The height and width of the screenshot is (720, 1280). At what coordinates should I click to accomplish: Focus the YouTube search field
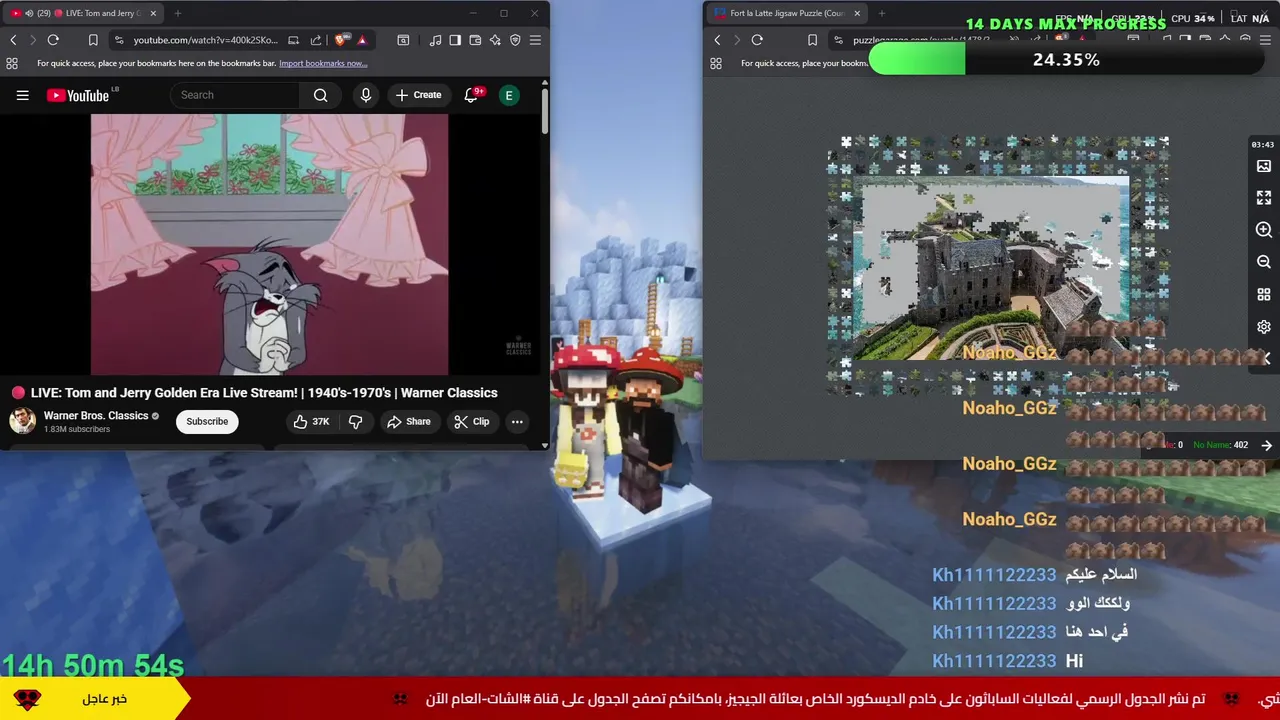[235, 95]
